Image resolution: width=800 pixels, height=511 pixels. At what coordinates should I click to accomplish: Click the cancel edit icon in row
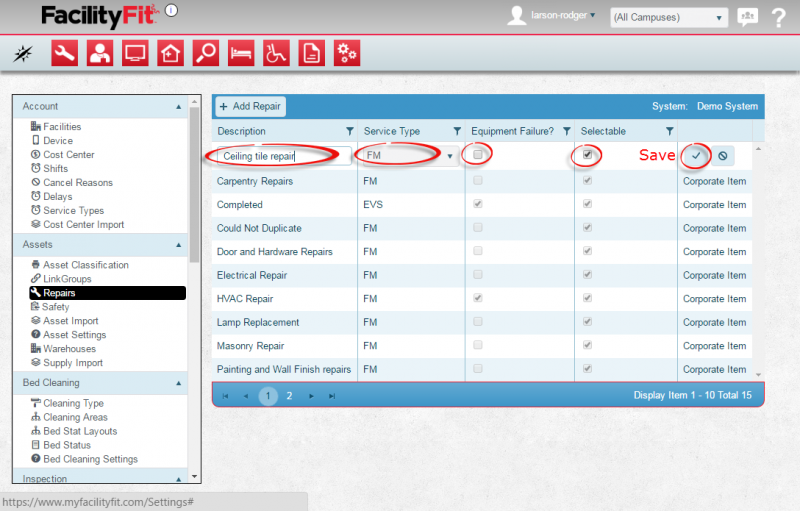pos(722,156)
